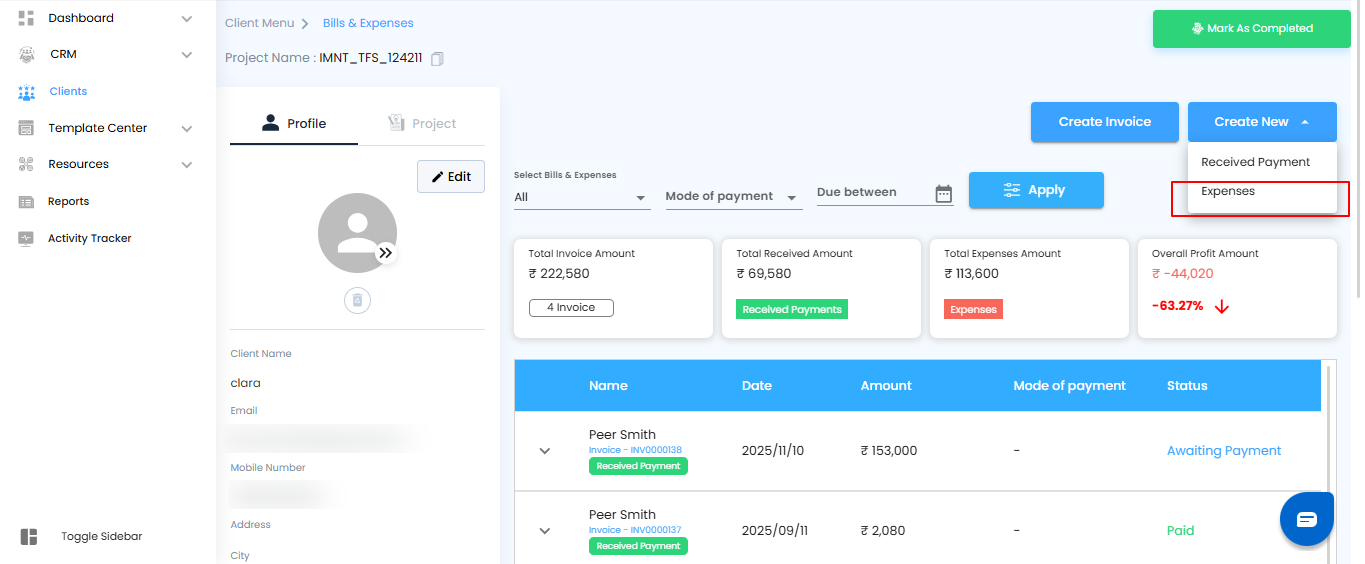Viewport: 1365px width, 564px height.
Task: Open Reports from the sidebar
Action: click(68, 202)
